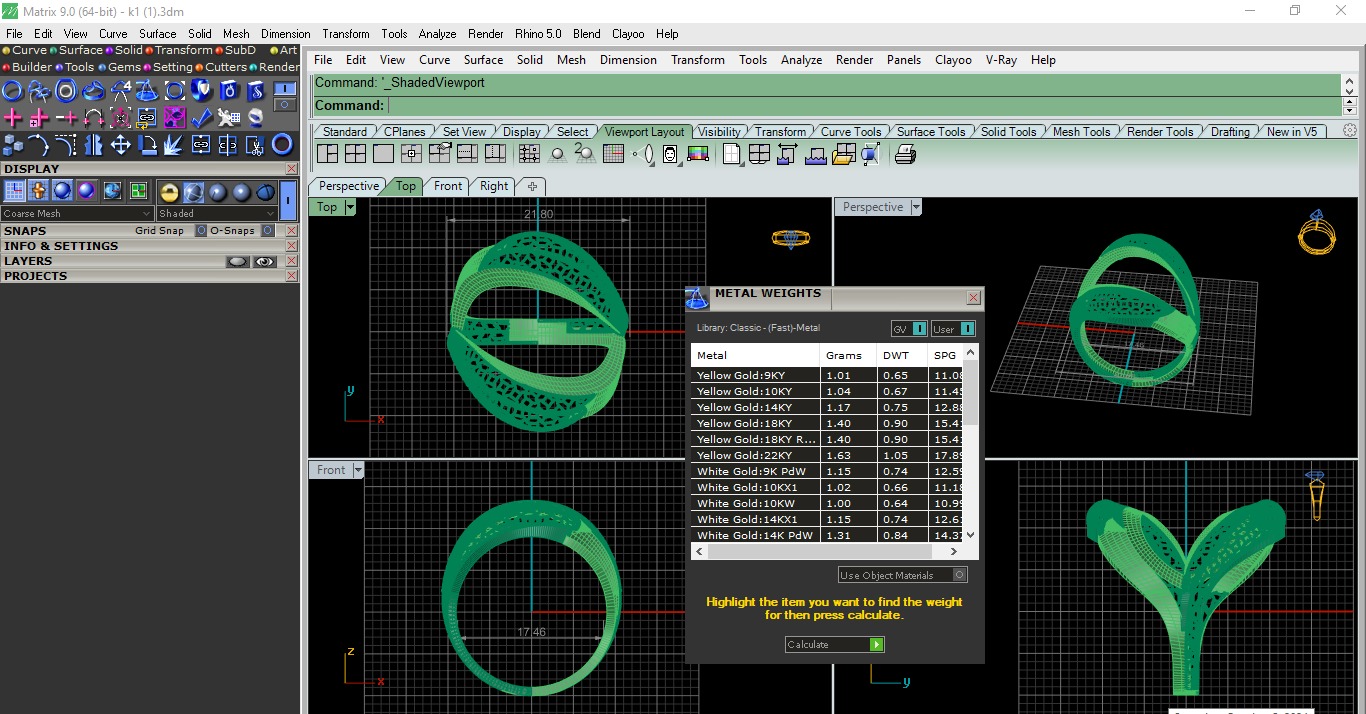Toggle layer visibility eye icon in Layers
The height and width of the screenshot is (714, 1366).
click(264, 261)
